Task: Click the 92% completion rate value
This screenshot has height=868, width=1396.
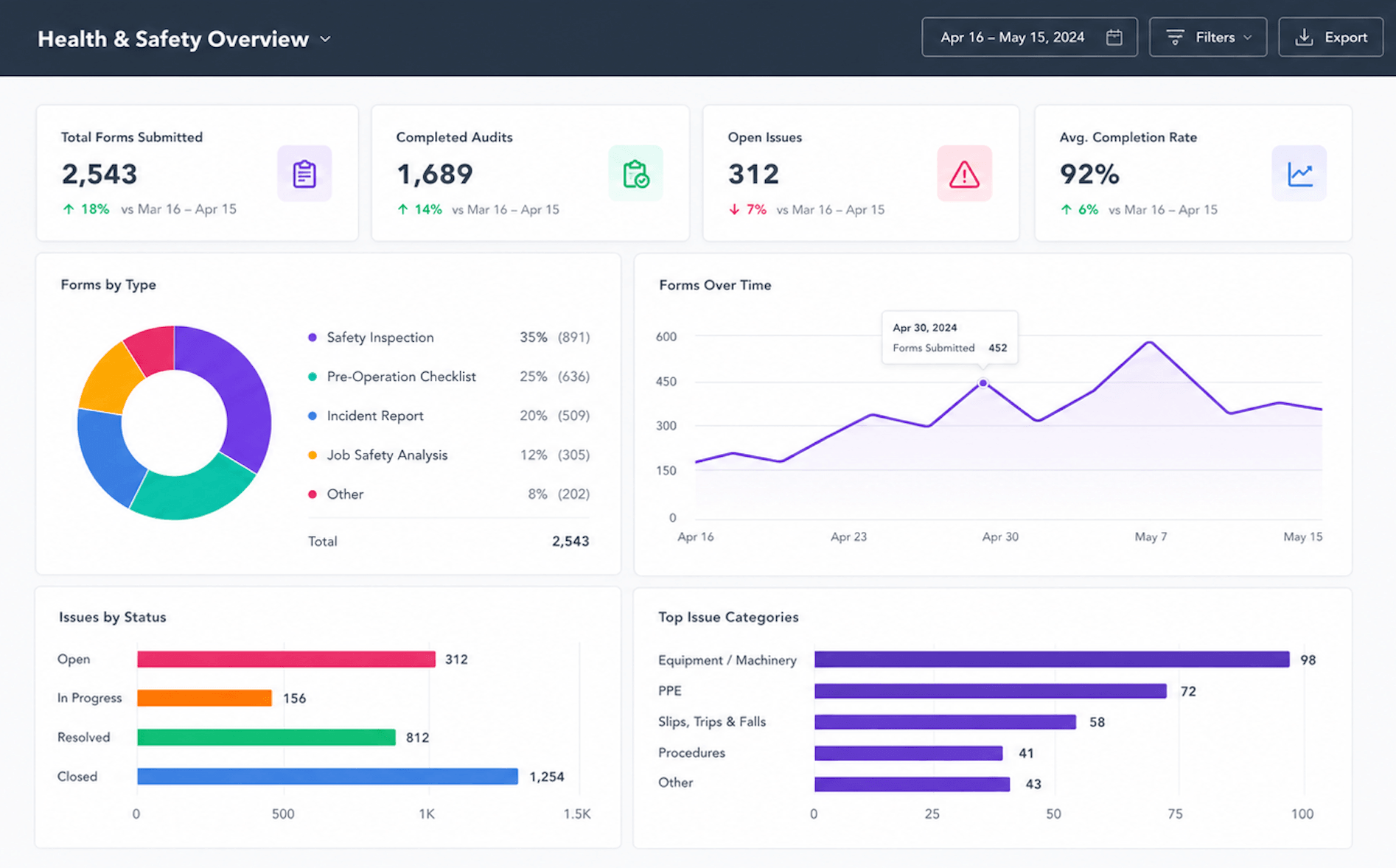Action: tap(1089, 174)
